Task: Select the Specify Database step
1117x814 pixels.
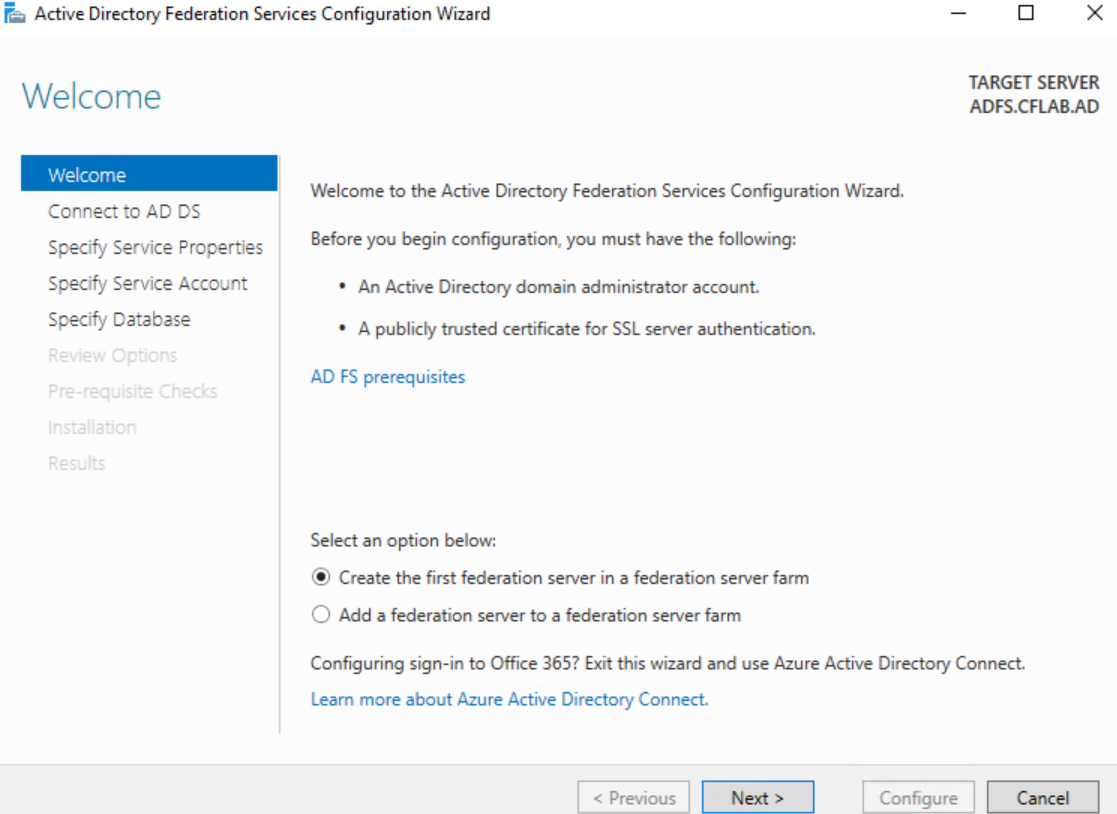Action: coord(119,319)
